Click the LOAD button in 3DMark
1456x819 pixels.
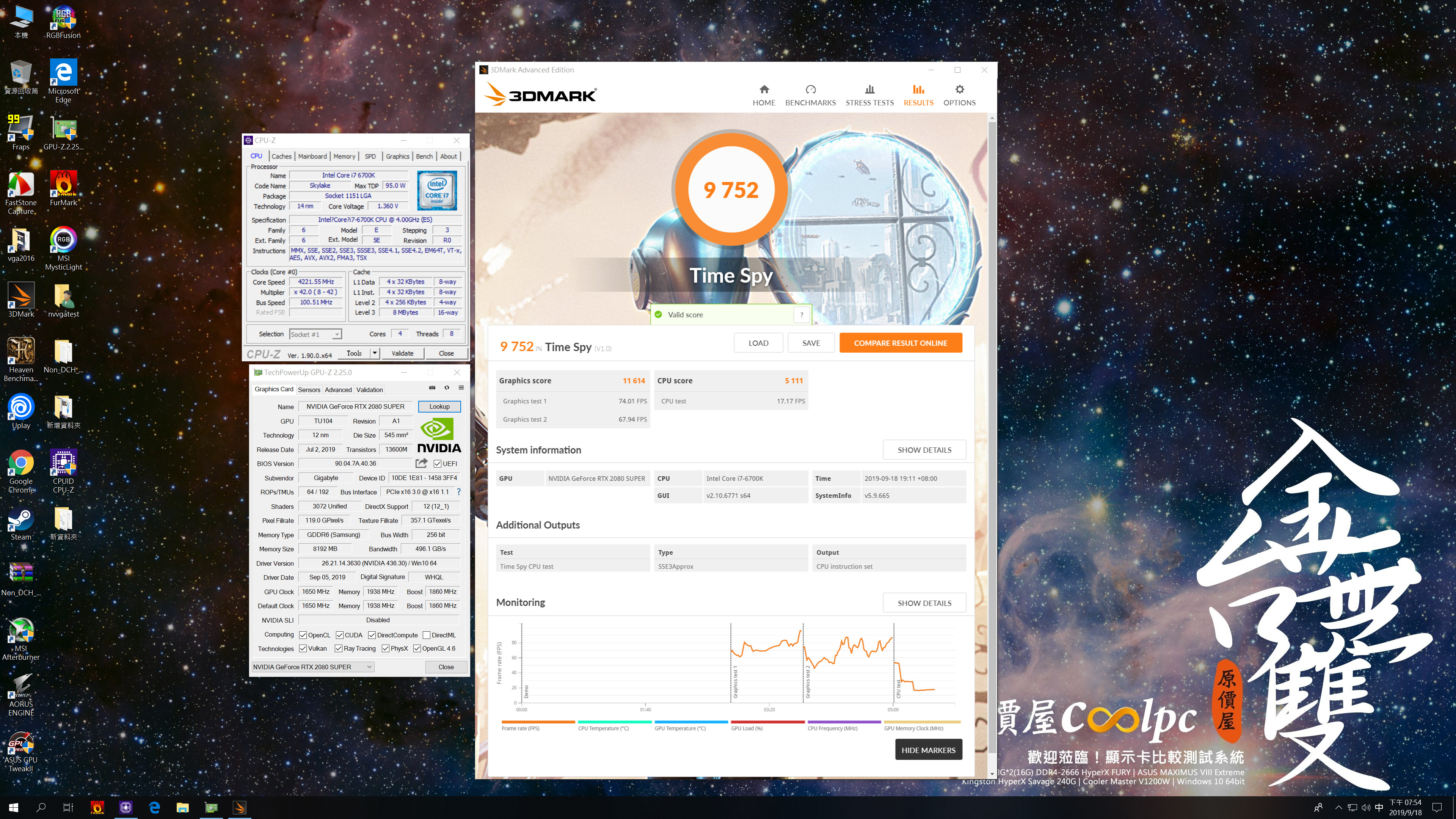point(758,343)
